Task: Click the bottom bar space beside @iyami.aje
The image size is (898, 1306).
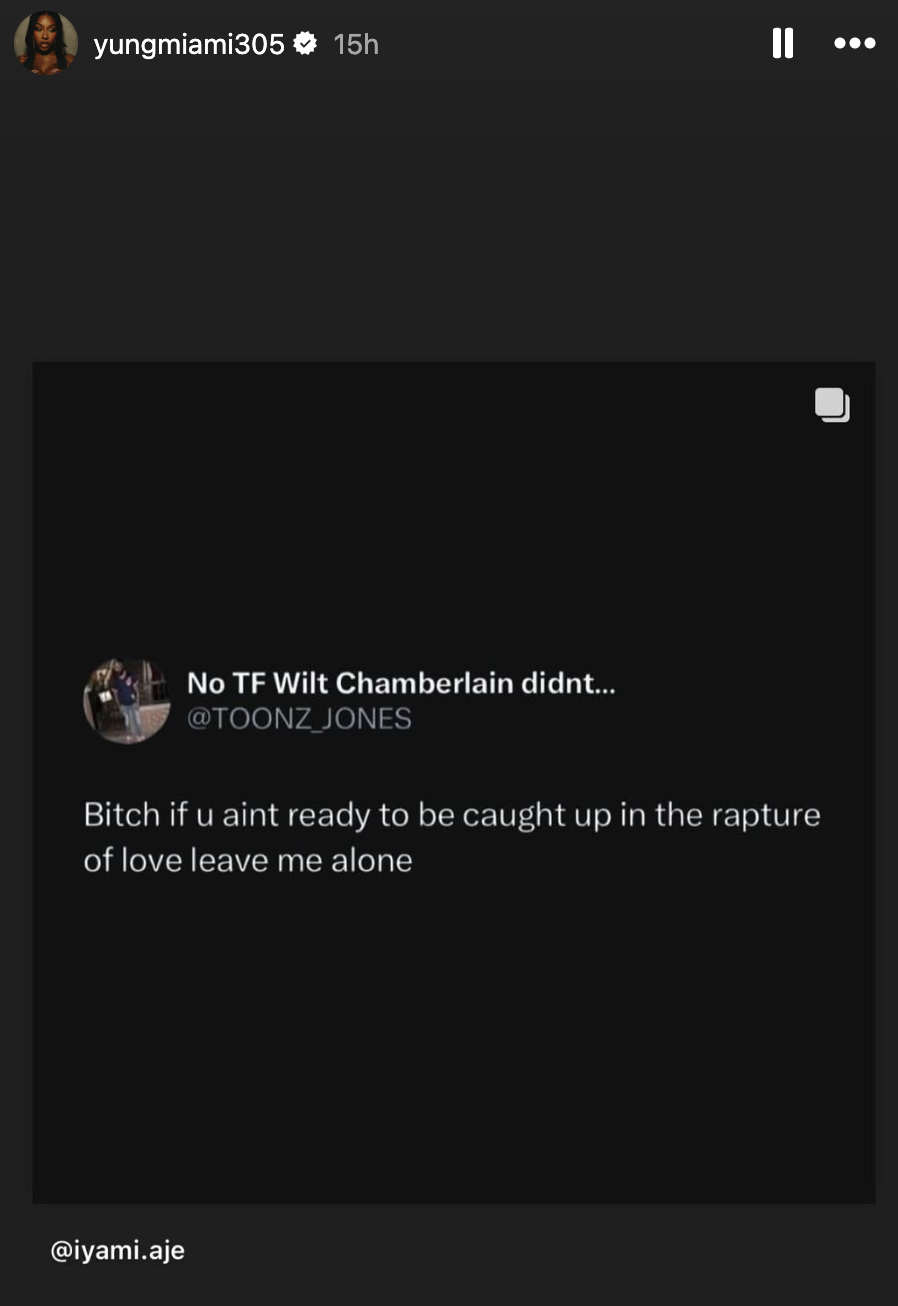Action: point(540,1251)
